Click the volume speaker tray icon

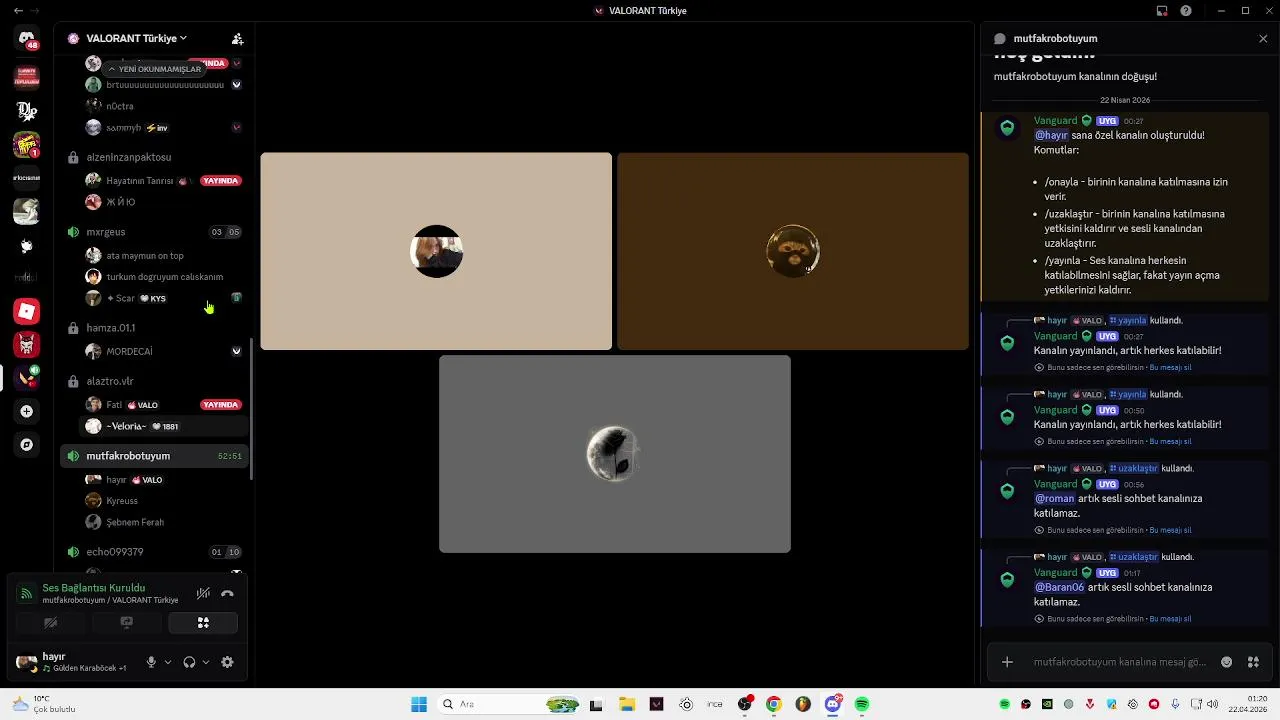coord(1213,704)
